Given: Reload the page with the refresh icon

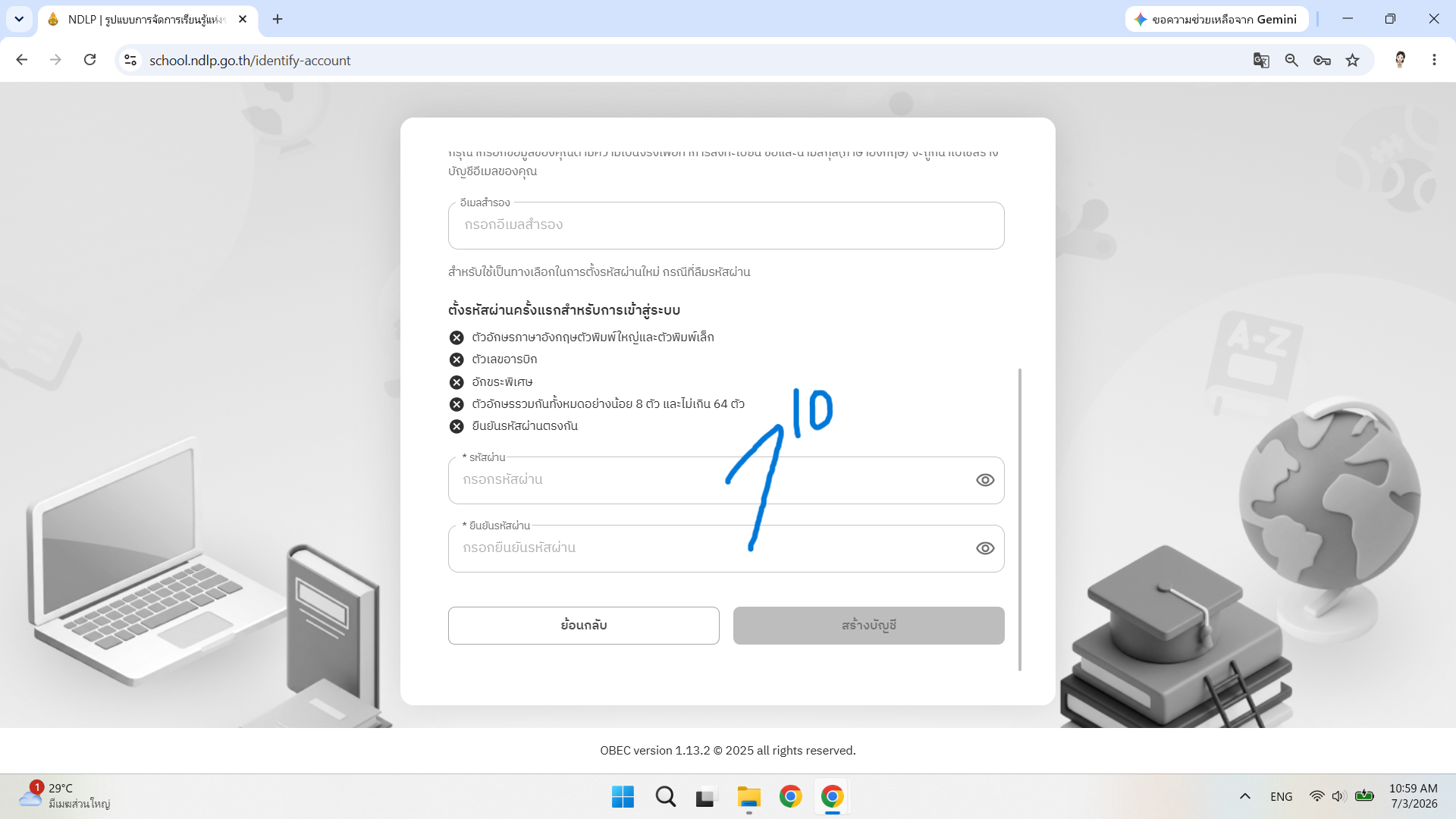Looking at the screenshot, I should pyautogui.click(x=89, y=60).
